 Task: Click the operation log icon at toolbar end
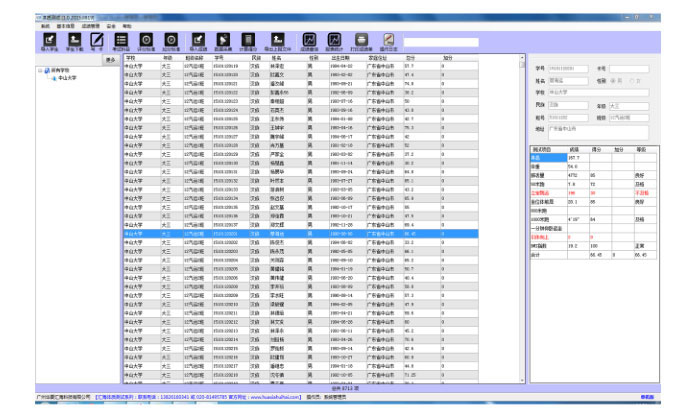(388, 39)
